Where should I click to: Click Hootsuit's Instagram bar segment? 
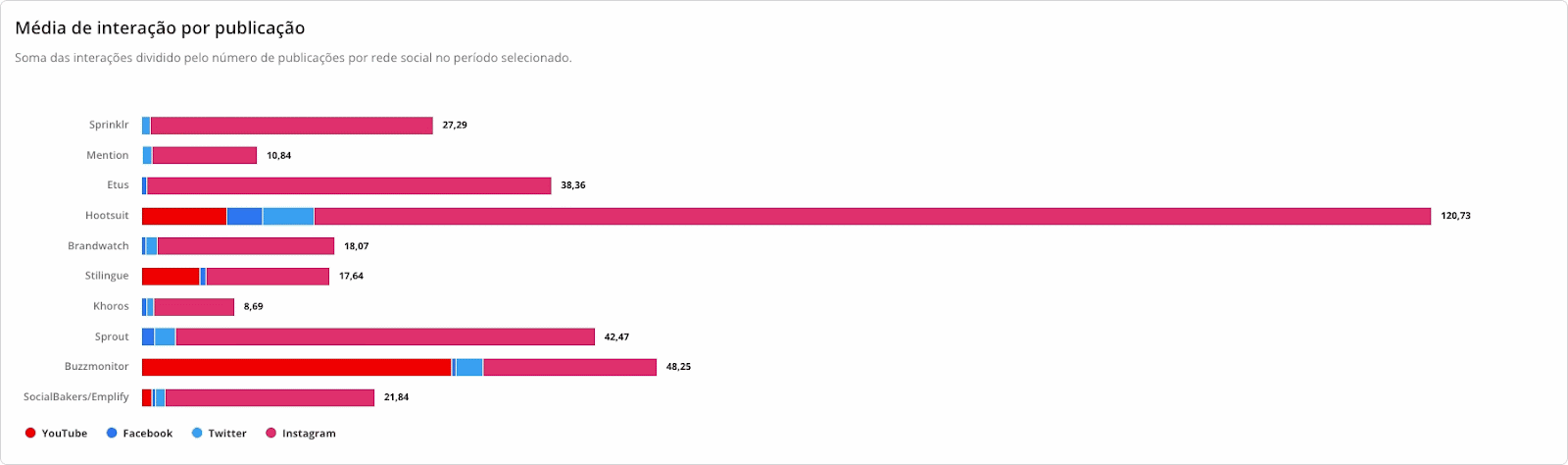(x=872, y=216)
